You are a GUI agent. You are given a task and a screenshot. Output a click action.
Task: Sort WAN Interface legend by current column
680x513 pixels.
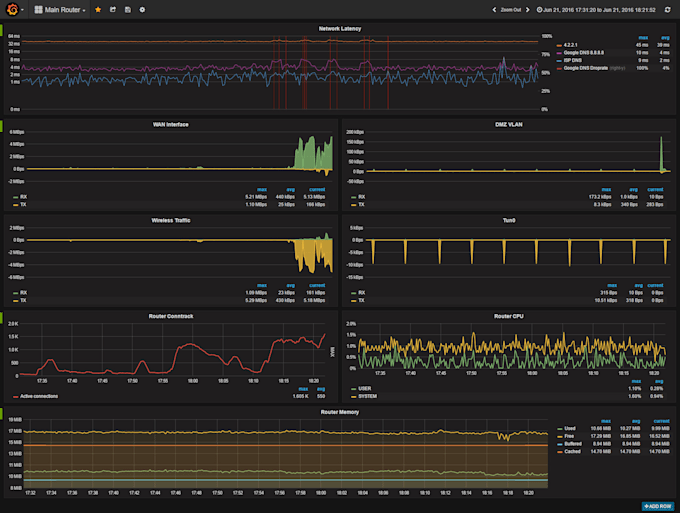(317, 190)
